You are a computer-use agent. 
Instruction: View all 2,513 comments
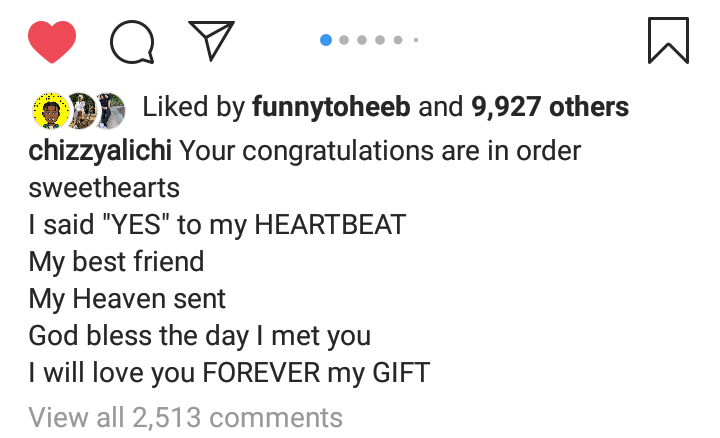186,416
